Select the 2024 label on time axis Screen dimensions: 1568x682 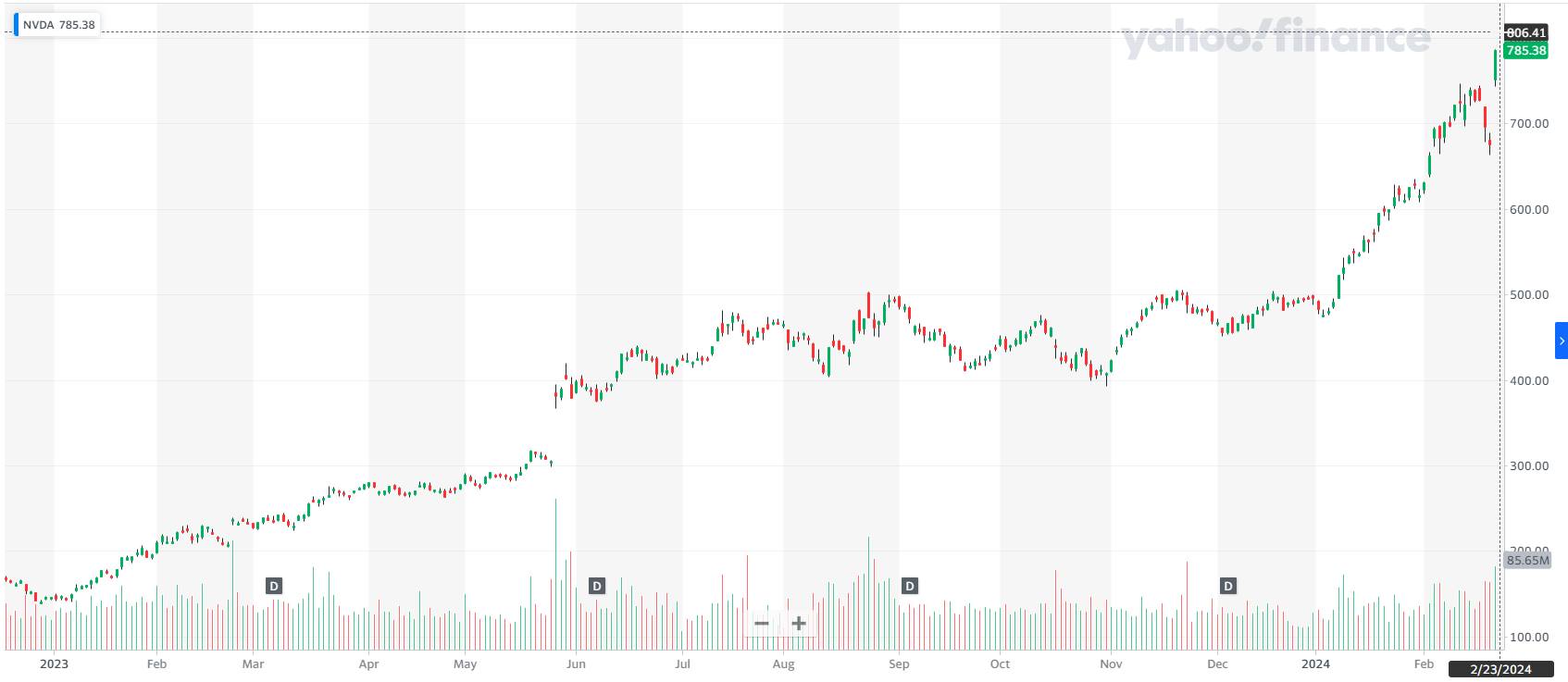point(1315,663)
